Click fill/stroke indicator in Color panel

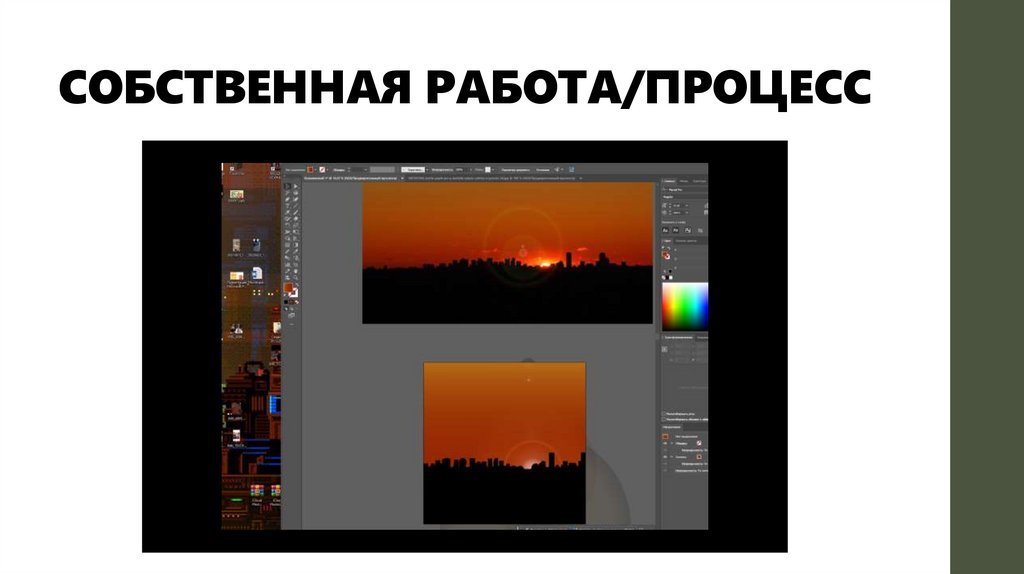click(666, 255)
